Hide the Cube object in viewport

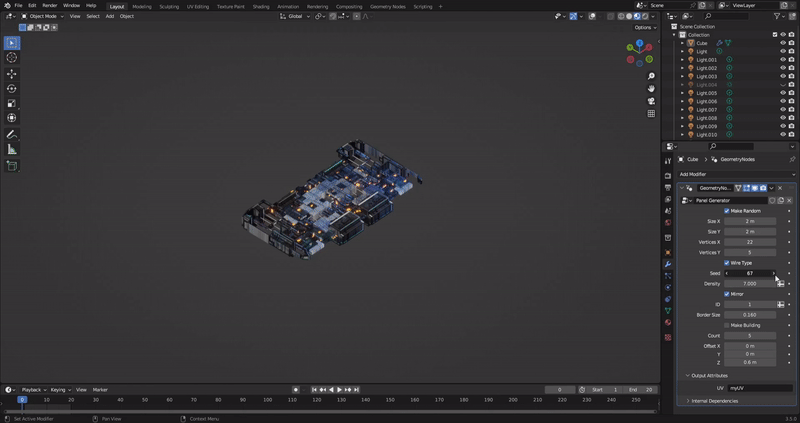click(783, 43)
